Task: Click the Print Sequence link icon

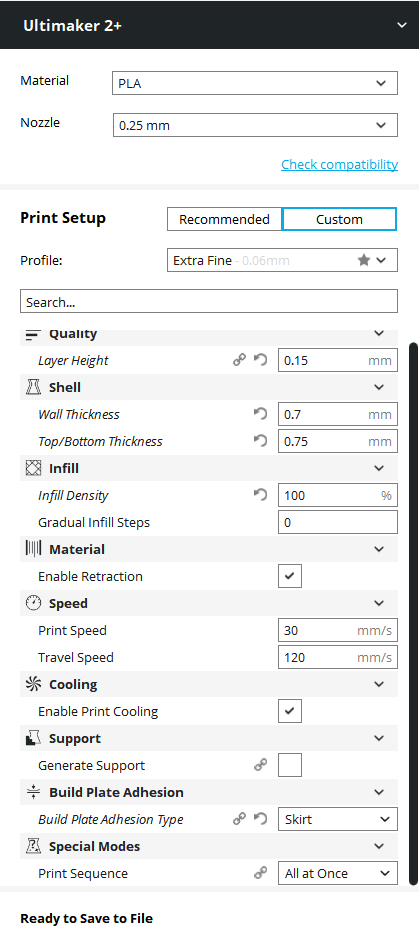Action: pos(261,873)
